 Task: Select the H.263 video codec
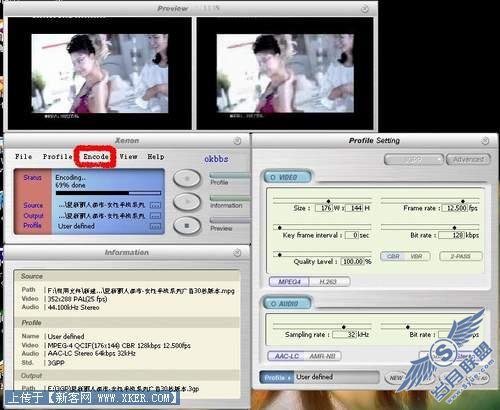[329, 282]
